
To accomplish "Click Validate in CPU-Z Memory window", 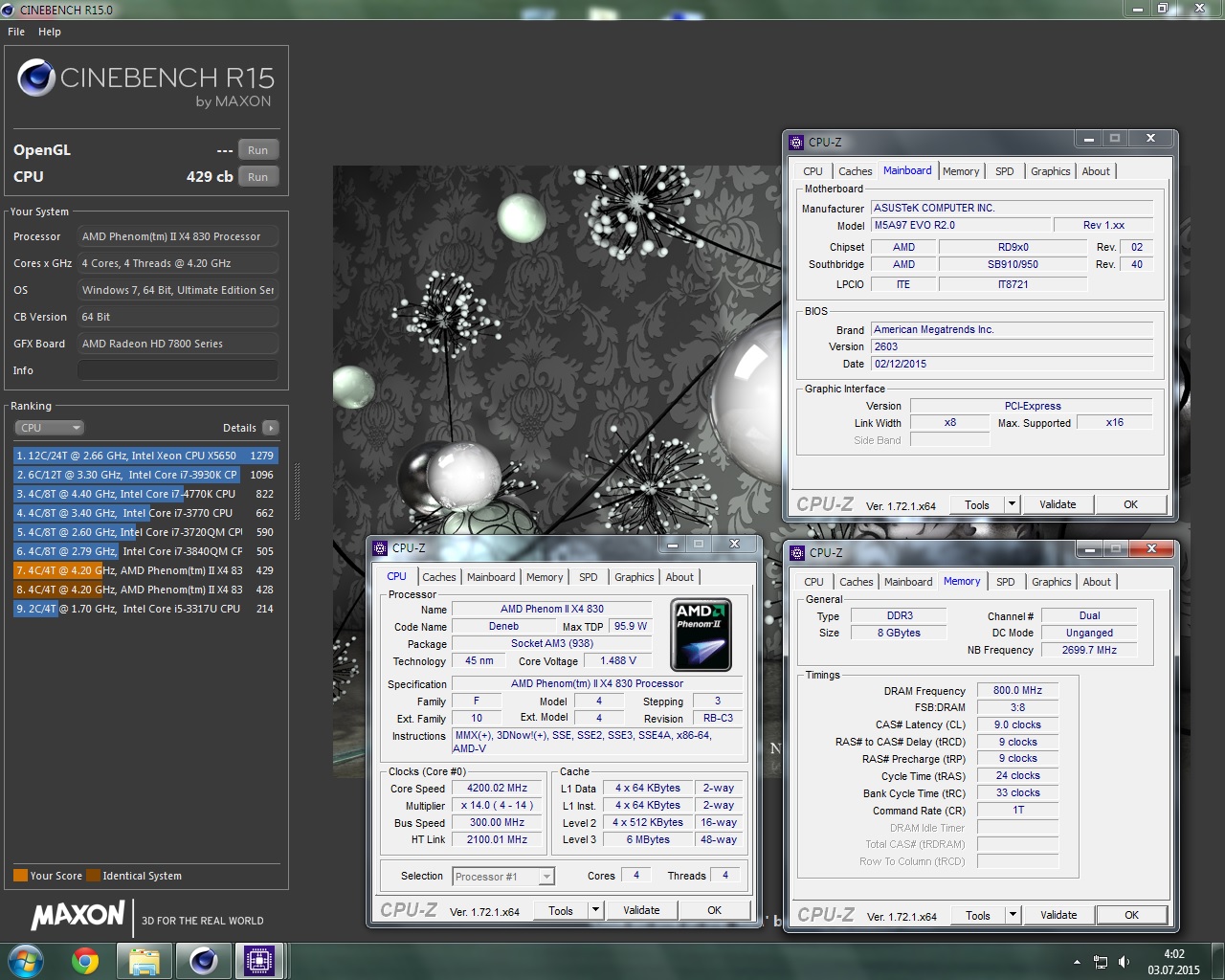I will tap(1058, 915).
